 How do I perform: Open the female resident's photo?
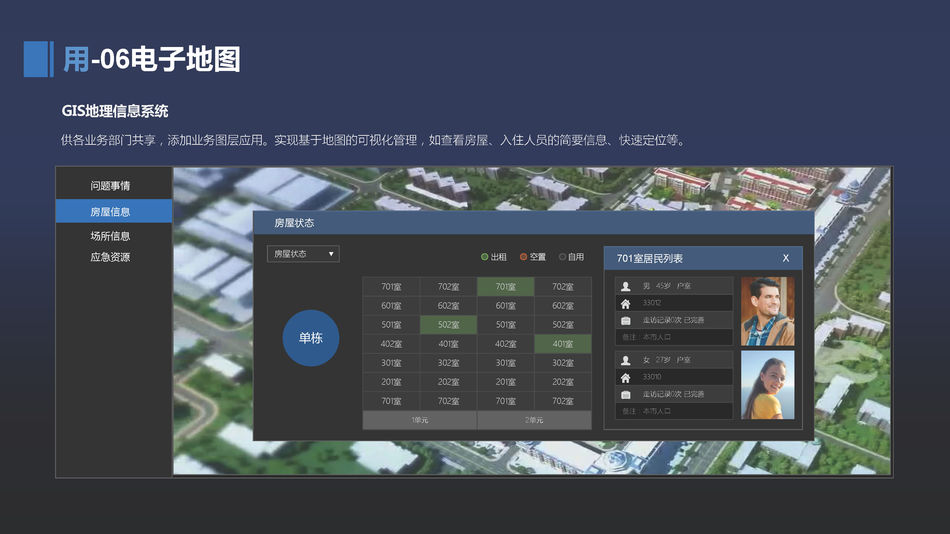(767, 385)
